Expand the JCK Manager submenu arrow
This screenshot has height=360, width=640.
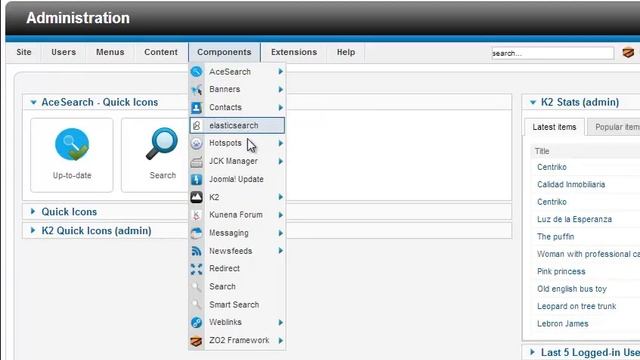[x=281, y=161]
